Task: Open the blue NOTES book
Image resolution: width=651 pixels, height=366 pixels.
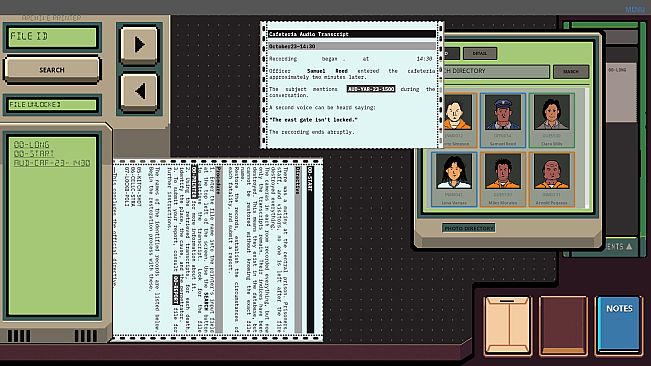Action: [619, 326]
